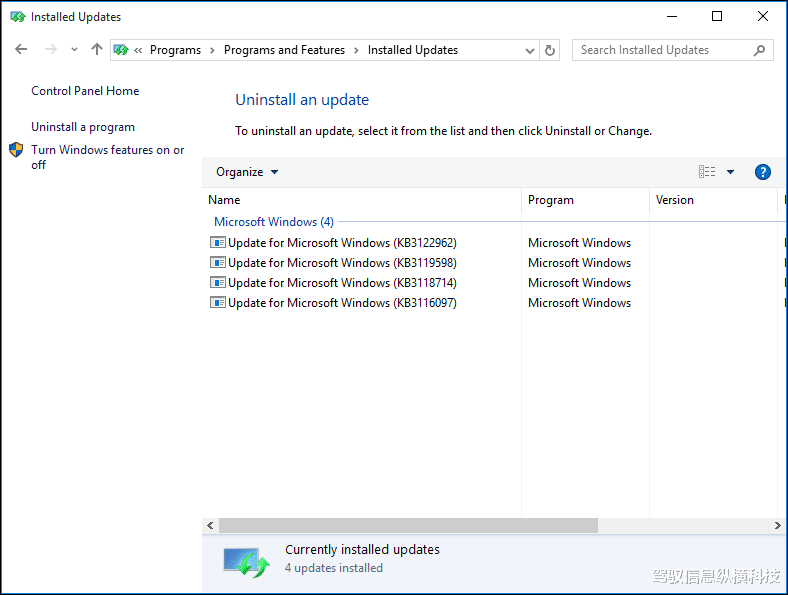Screen dimensions: 788x595
Task: Click the back navigation arrow
Action: coord(22,50)
